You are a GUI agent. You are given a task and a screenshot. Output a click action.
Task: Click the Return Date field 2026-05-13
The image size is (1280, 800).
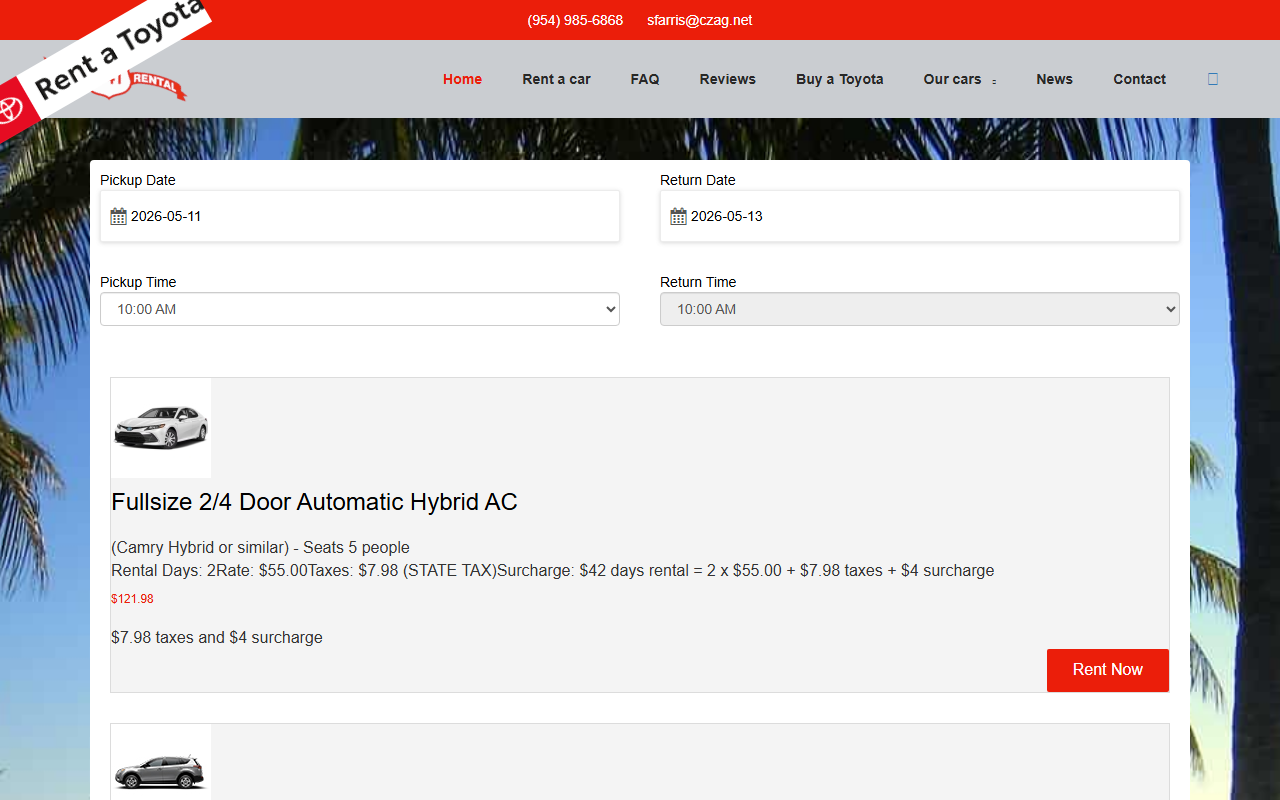[920, 216]
